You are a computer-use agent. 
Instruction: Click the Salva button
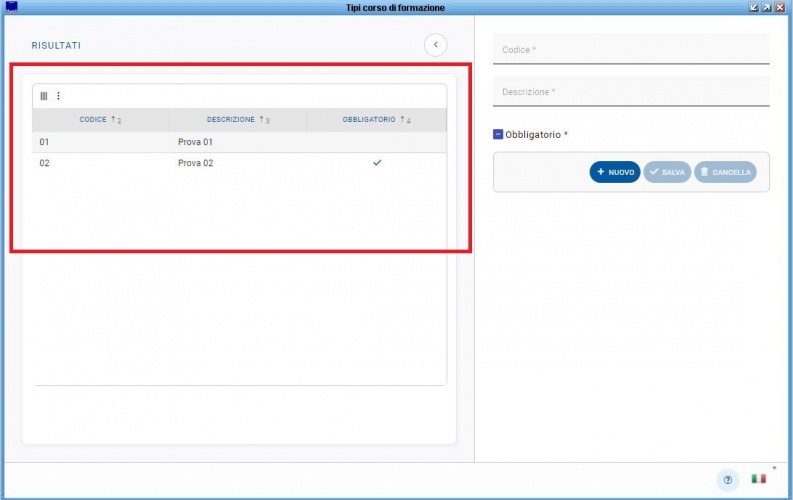(667, 172)
